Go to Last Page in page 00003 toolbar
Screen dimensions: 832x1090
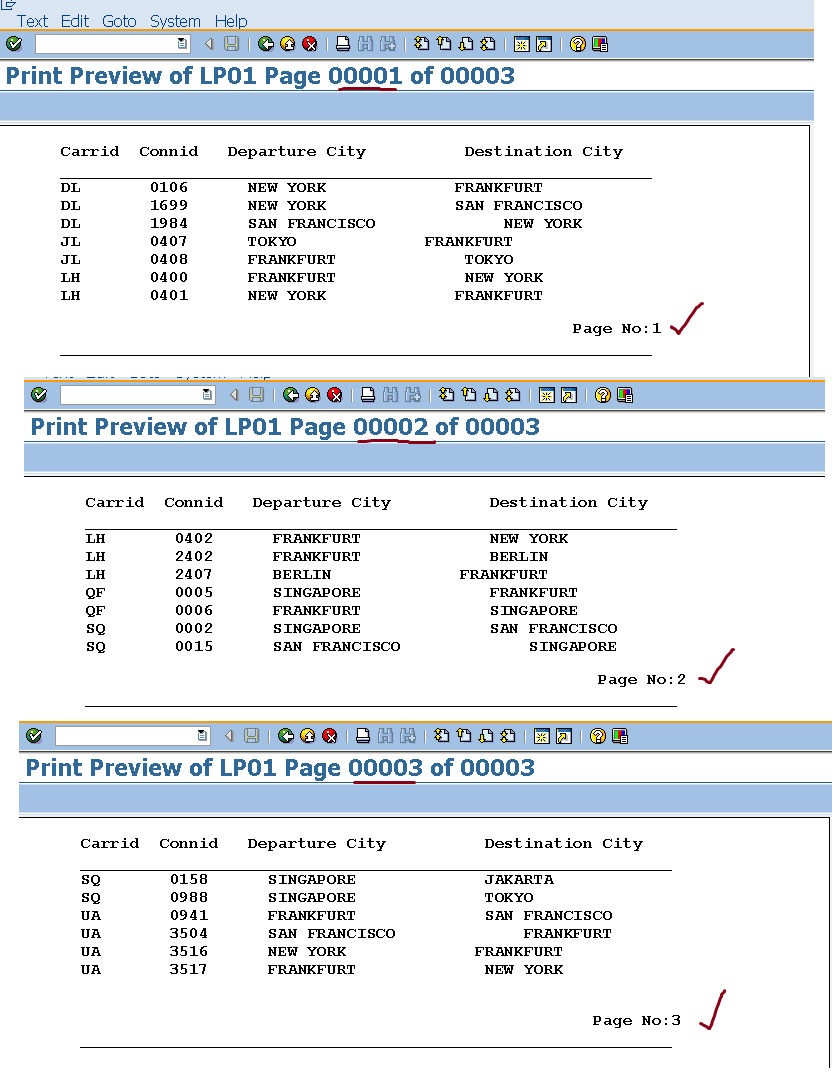tap(508, 736)
